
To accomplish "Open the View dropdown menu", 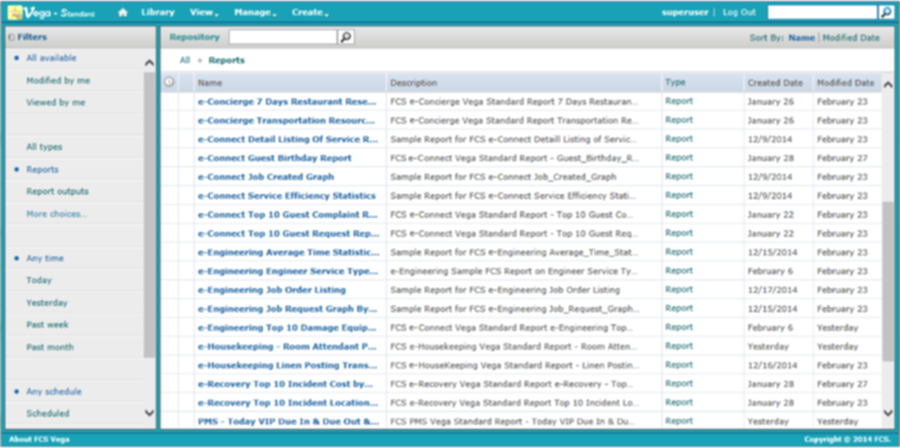I will (204, 13).
